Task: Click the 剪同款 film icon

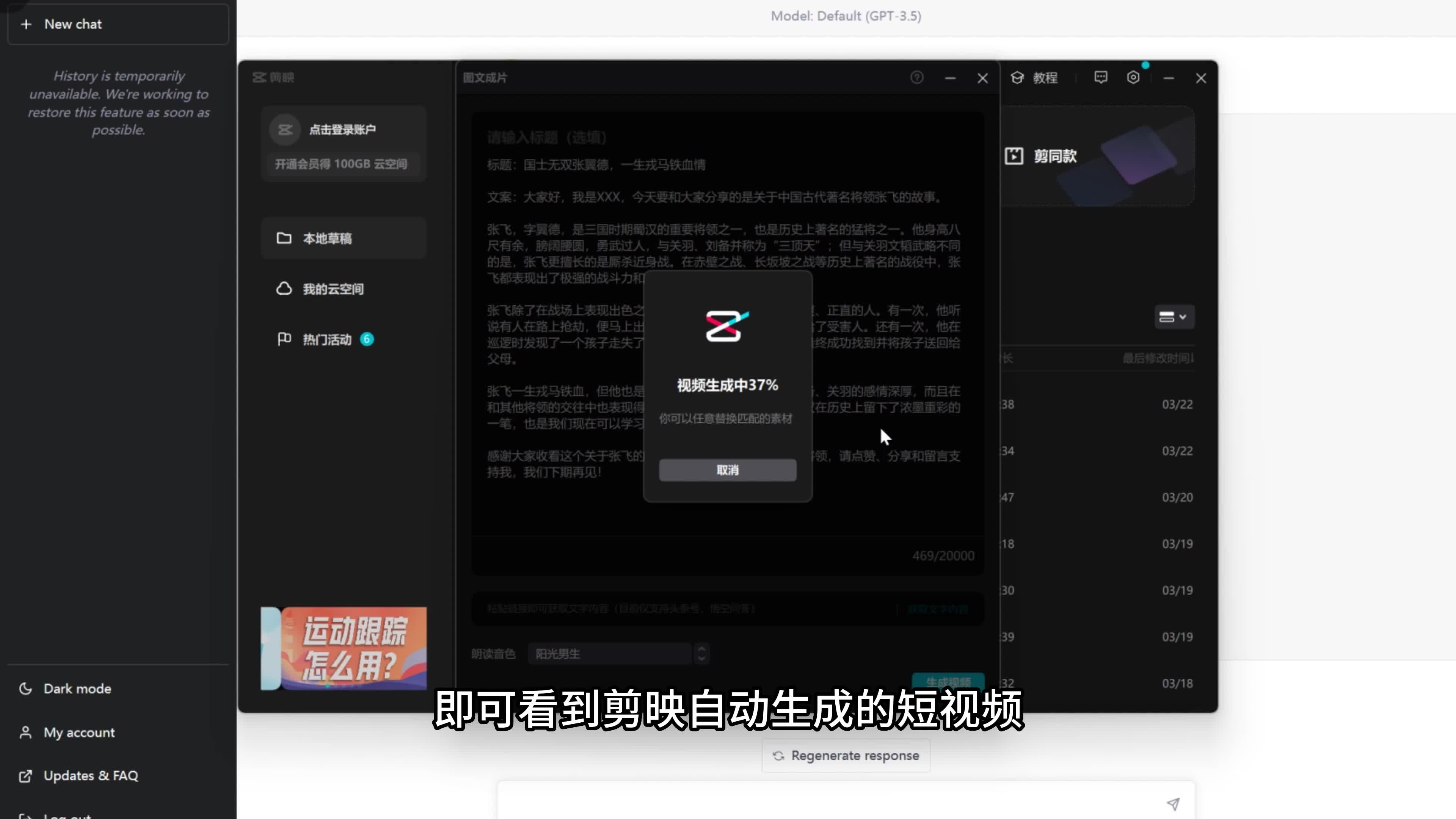Action: [1014, 156]
